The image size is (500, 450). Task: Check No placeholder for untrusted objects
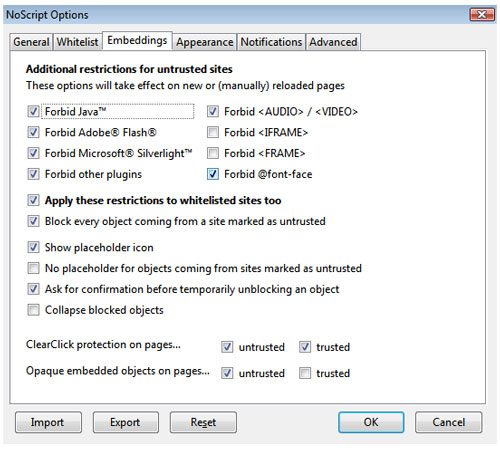(x=33, y=268)
